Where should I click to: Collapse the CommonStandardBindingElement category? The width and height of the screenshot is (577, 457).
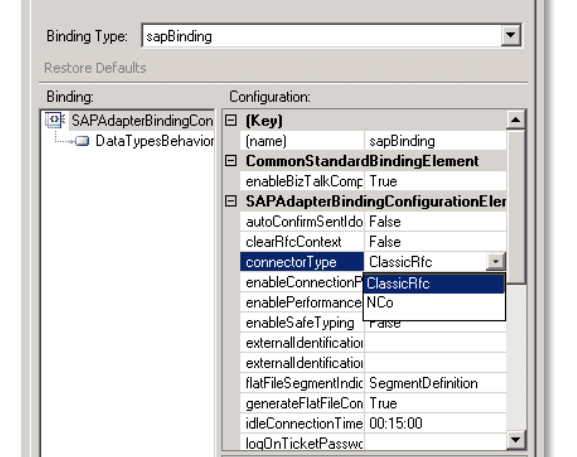click(231, 161)
